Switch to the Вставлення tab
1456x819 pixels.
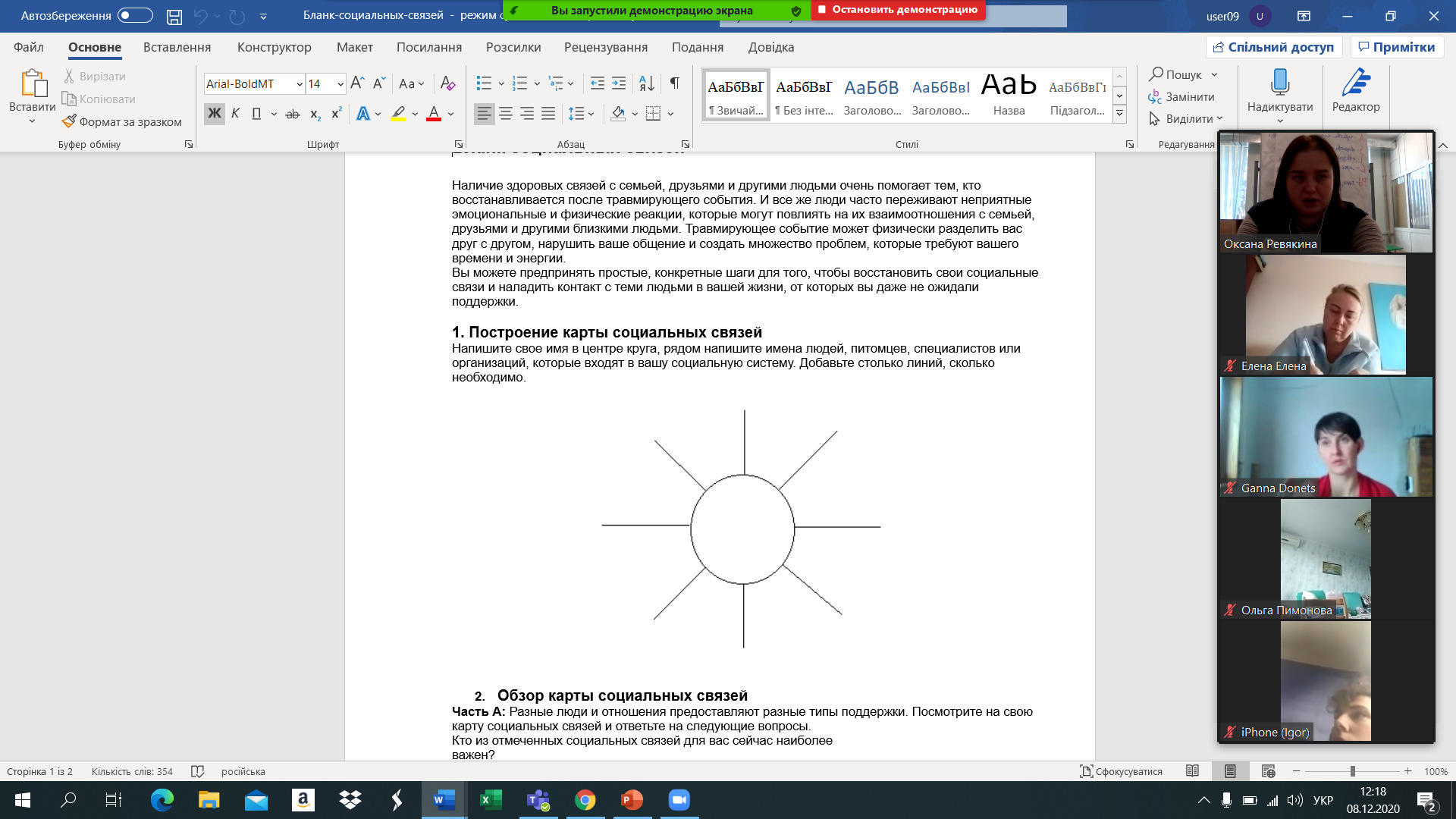click(x=177, y=47)
